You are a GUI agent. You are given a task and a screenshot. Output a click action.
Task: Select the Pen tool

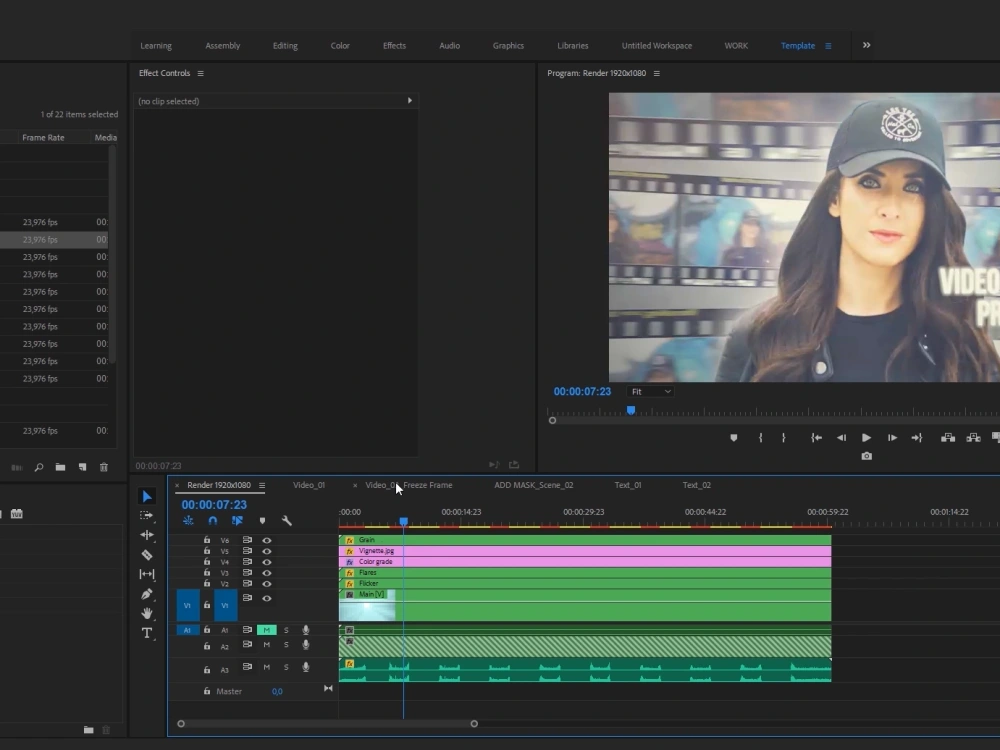[x=147, y=594]
